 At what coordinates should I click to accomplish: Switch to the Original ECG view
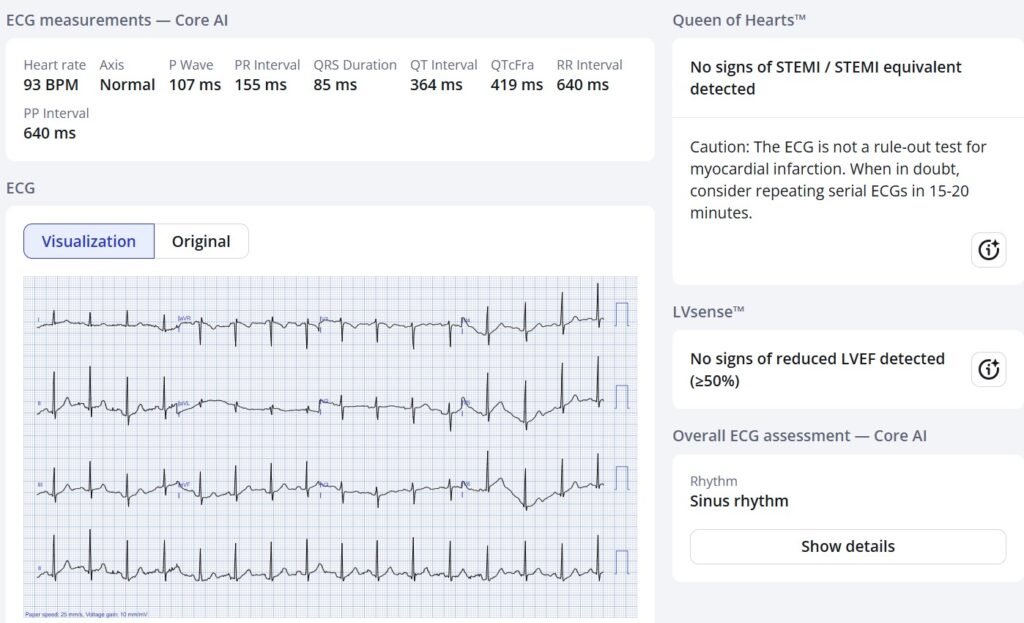[201, 241]
